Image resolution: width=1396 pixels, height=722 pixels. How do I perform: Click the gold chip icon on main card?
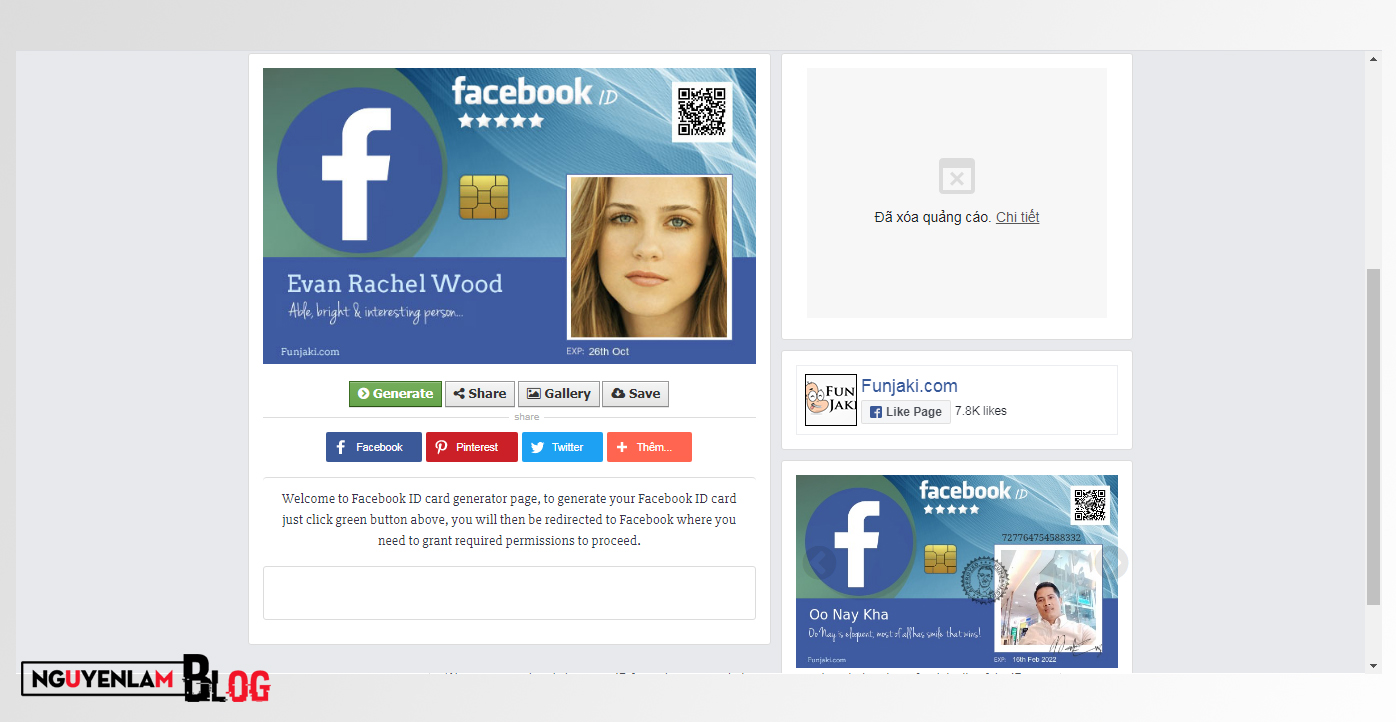(484, 197)
